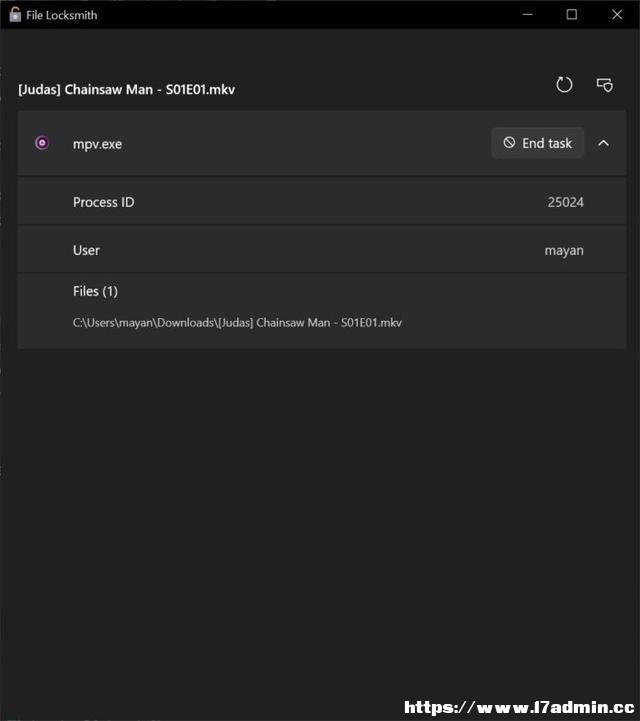Click the File Locksmith window title text

coord(62,15)
